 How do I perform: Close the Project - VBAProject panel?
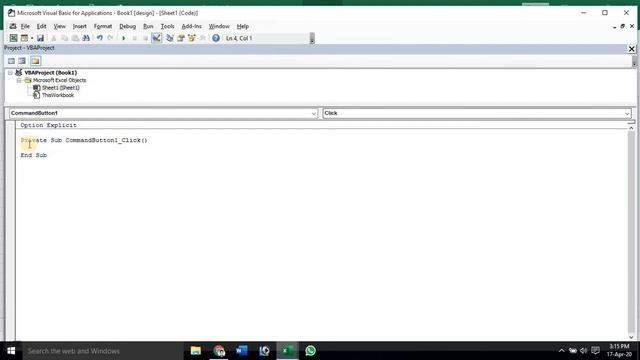tap(631, 49)
